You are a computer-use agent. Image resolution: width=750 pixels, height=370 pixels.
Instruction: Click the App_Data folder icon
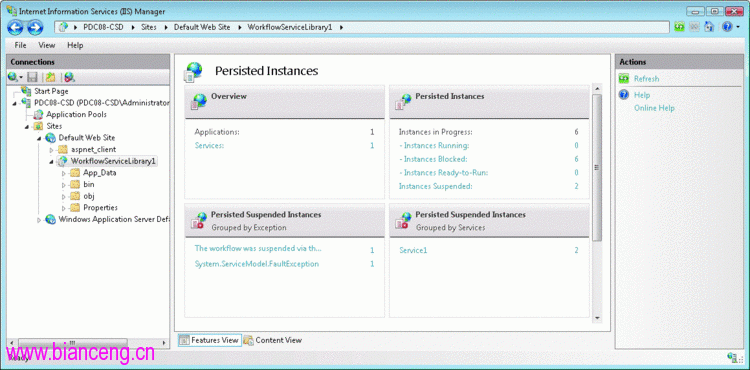(x=75, y=173)
